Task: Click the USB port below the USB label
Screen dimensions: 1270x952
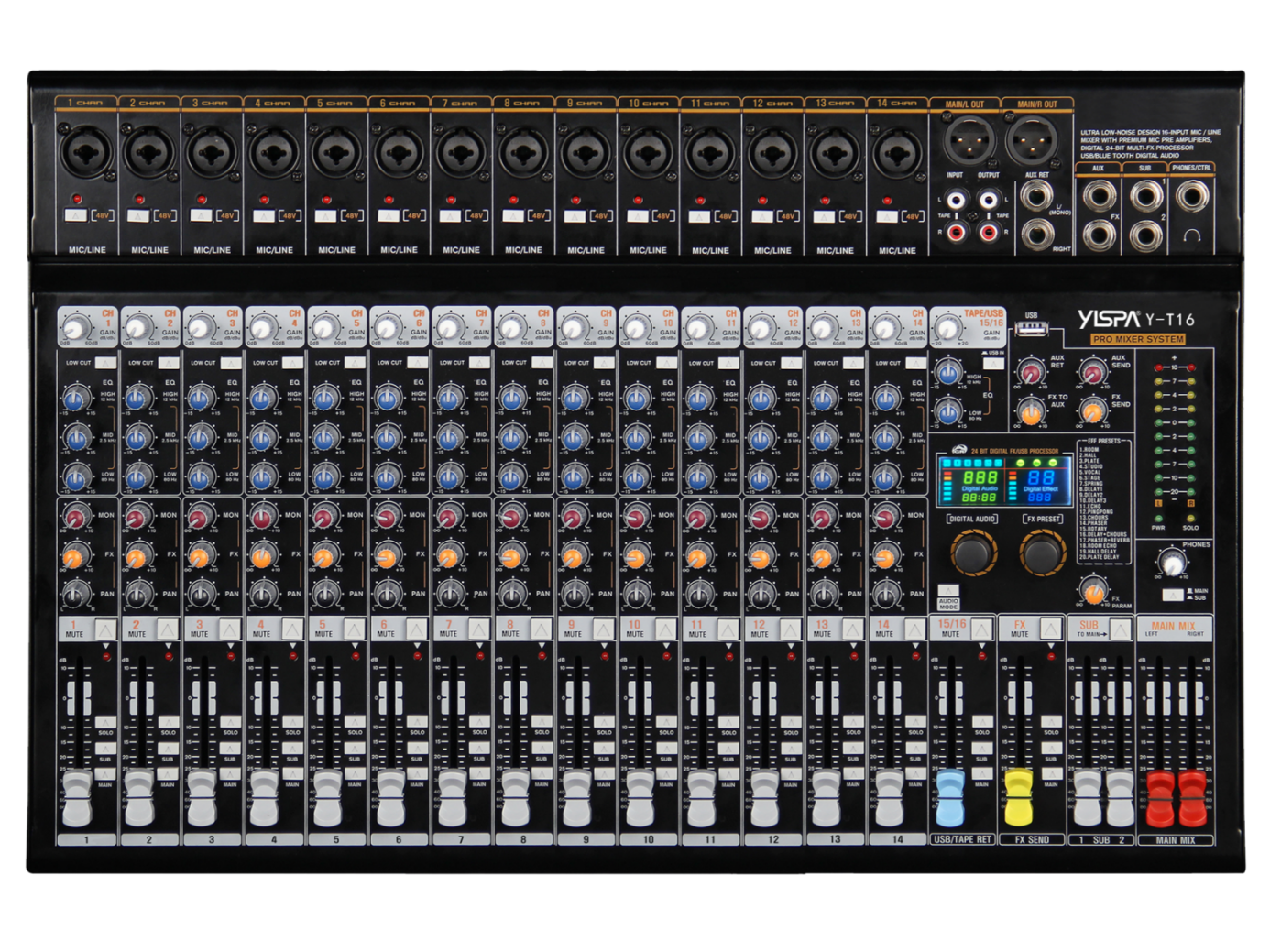Action: click(1031, 328)
